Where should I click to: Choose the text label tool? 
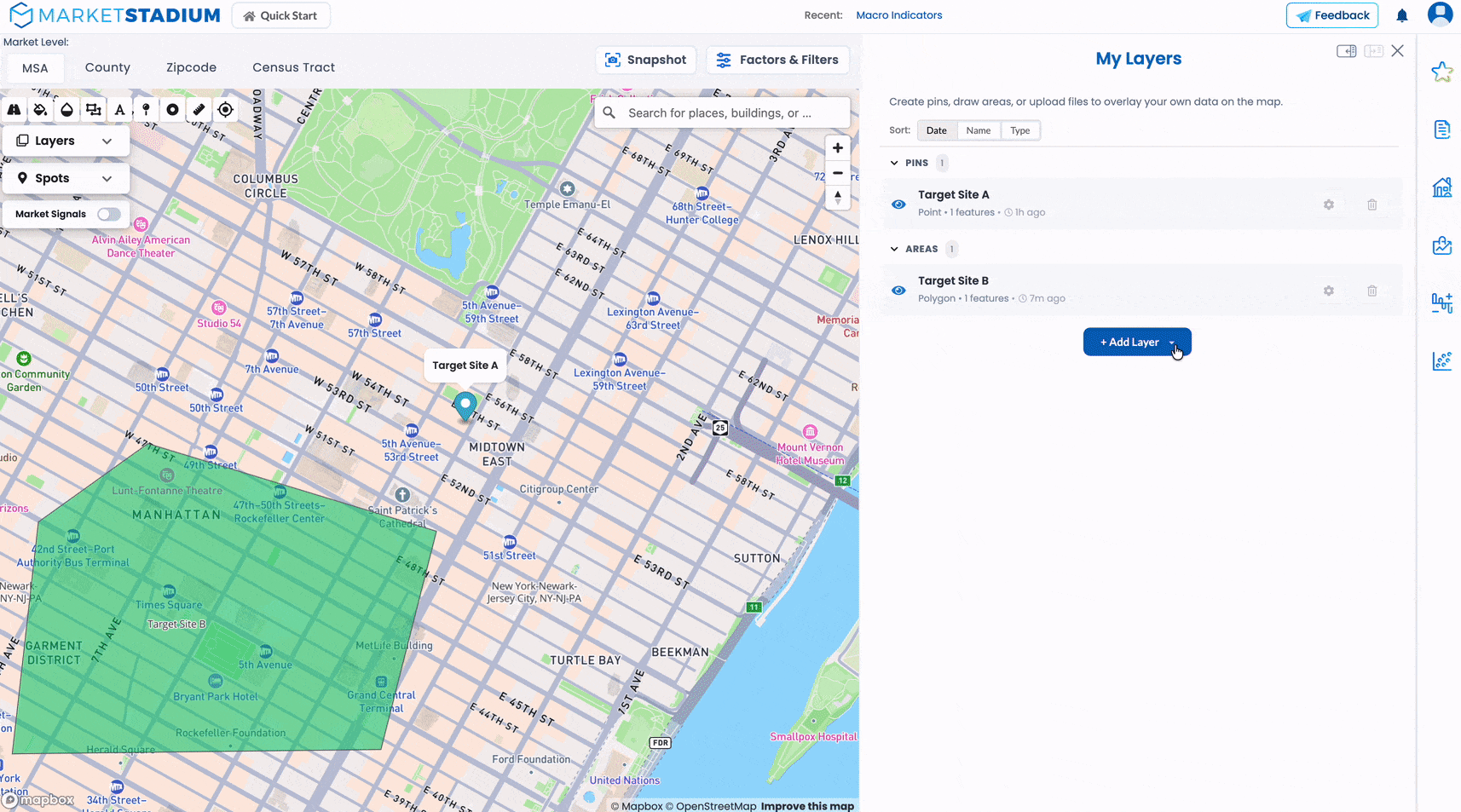pos(119,110)
